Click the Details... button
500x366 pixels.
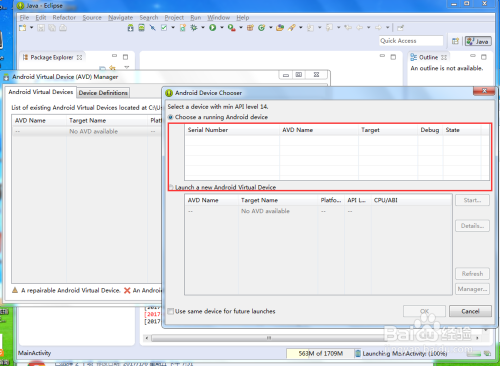[x=472, y=226]
